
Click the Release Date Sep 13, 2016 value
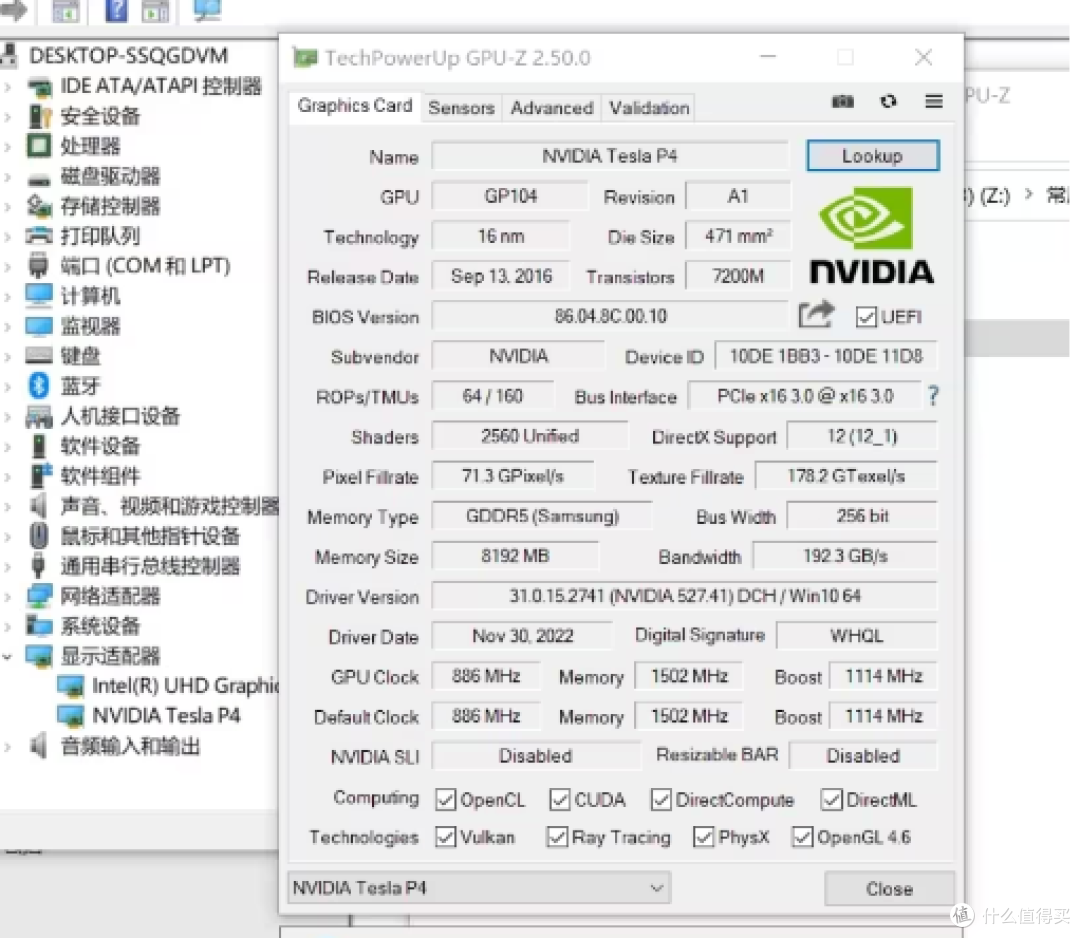coord(501,276)
